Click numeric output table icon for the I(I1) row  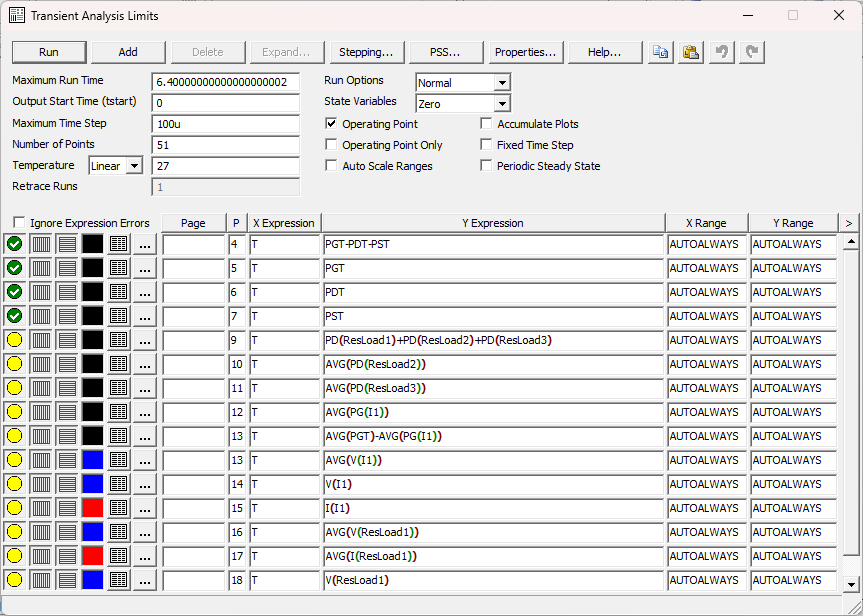tap(119, 508)
